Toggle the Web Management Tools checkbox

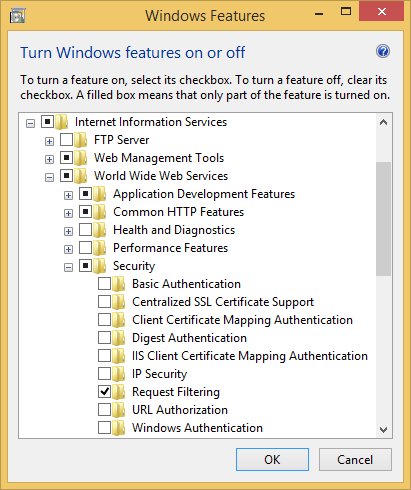tap(66, 158)
